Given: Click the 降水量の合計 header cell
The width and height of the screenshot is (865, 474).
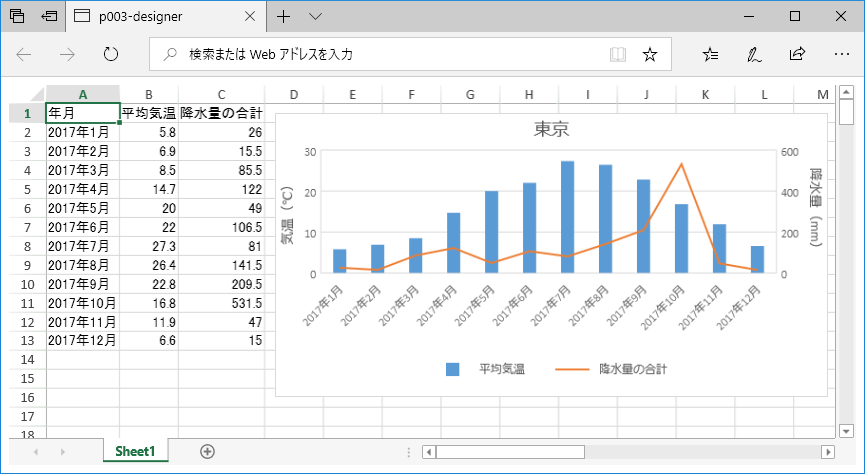Looking at the screenshot, I should click(x=221, y=113).
